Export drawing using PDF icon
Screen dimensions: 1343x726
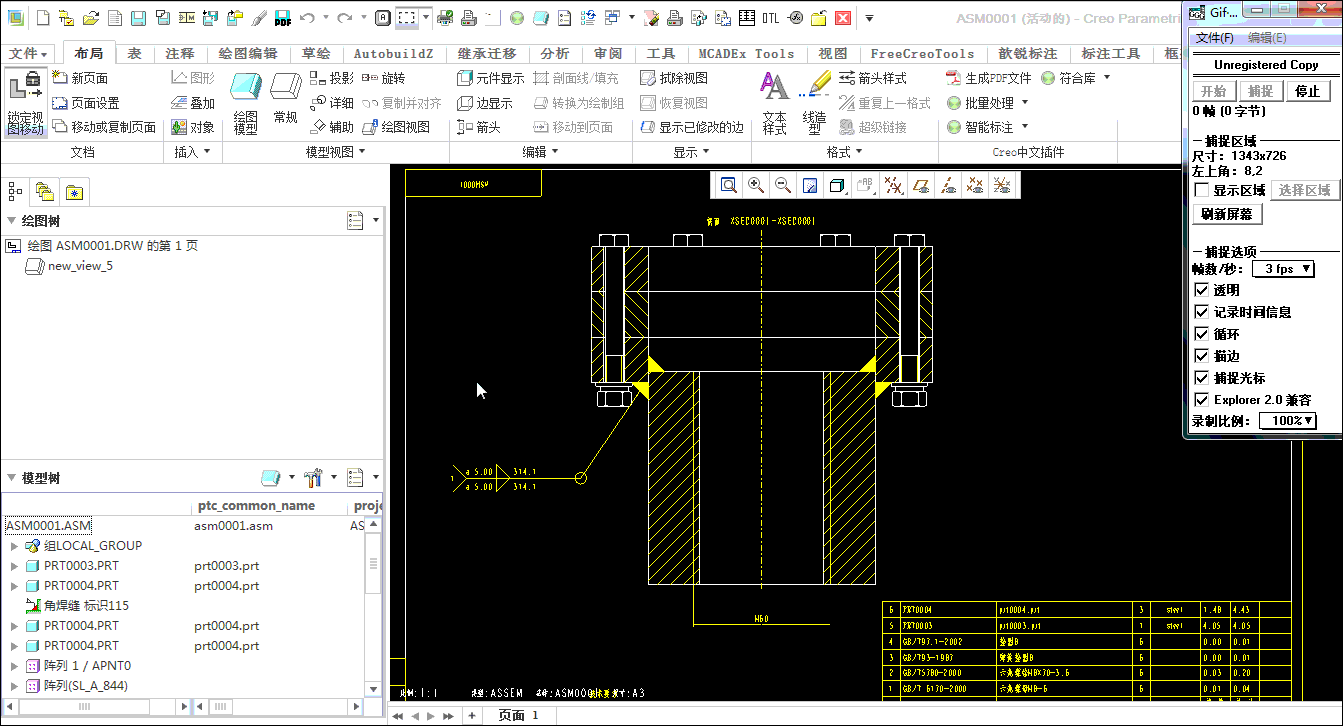coord(282,18)
